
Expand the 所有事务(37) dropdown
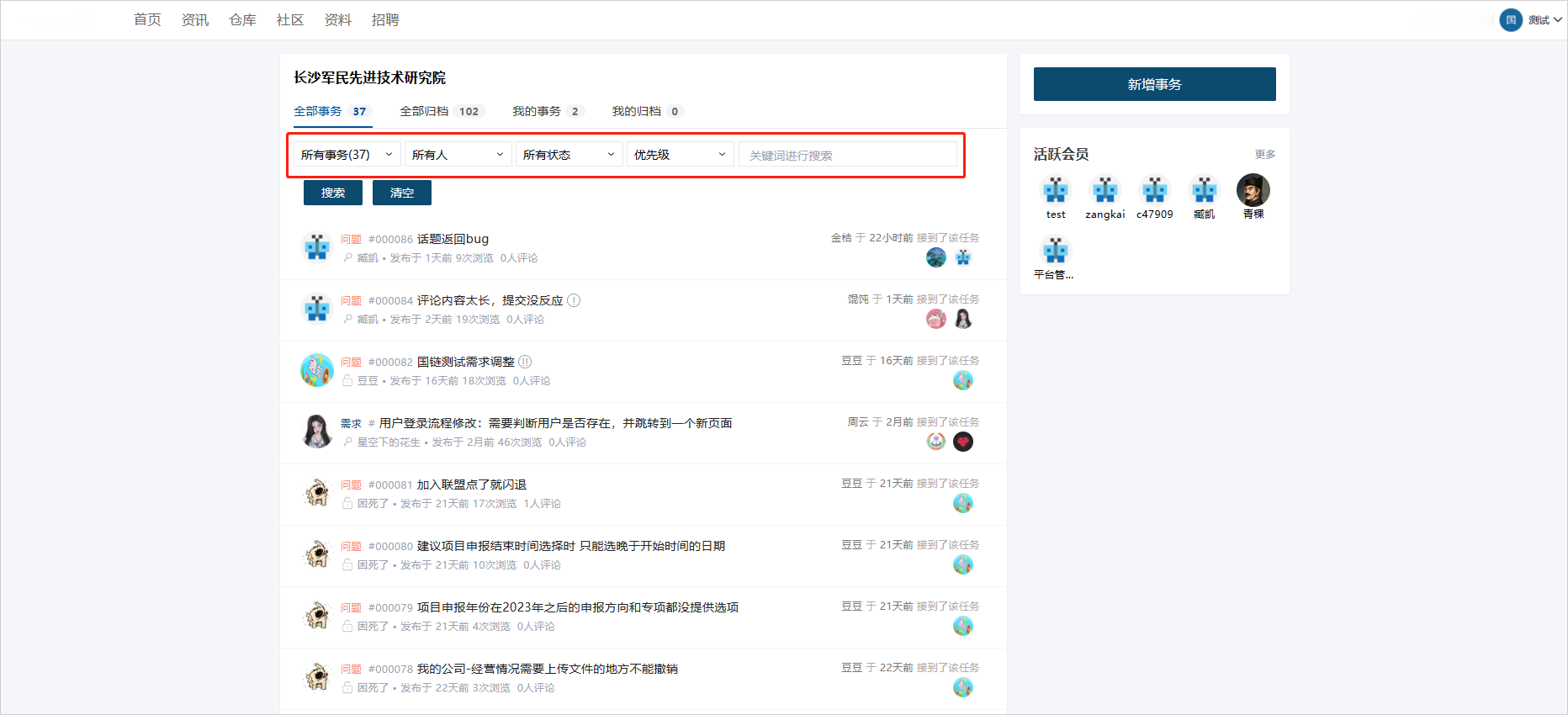347,155
